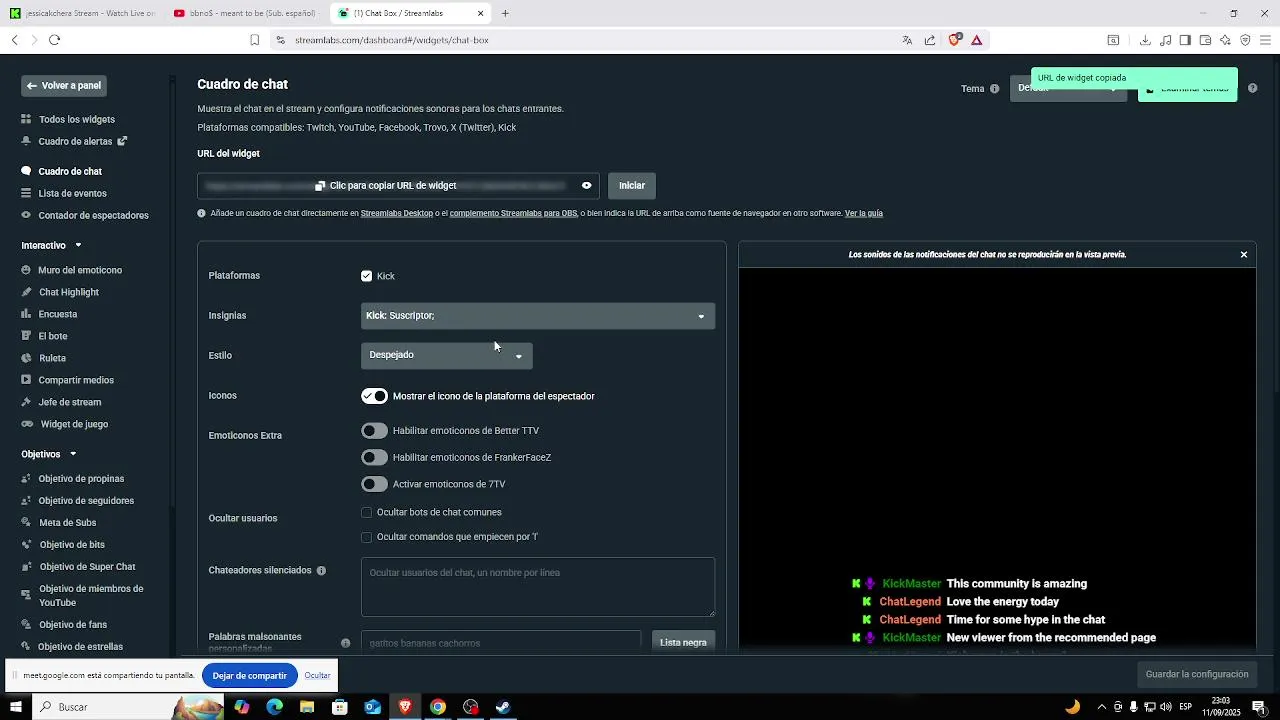Click the Volver a panel button
The width and height of the screenshot is (1280, 720).
tap(64, 86)
